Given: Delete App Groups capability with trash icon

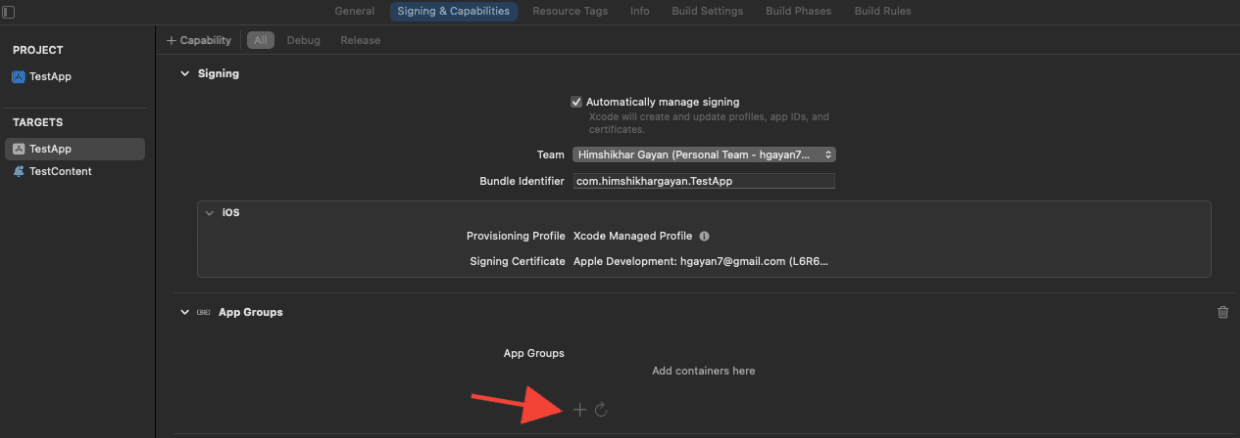Looking at the screenshot, I should coord(1222,312).
